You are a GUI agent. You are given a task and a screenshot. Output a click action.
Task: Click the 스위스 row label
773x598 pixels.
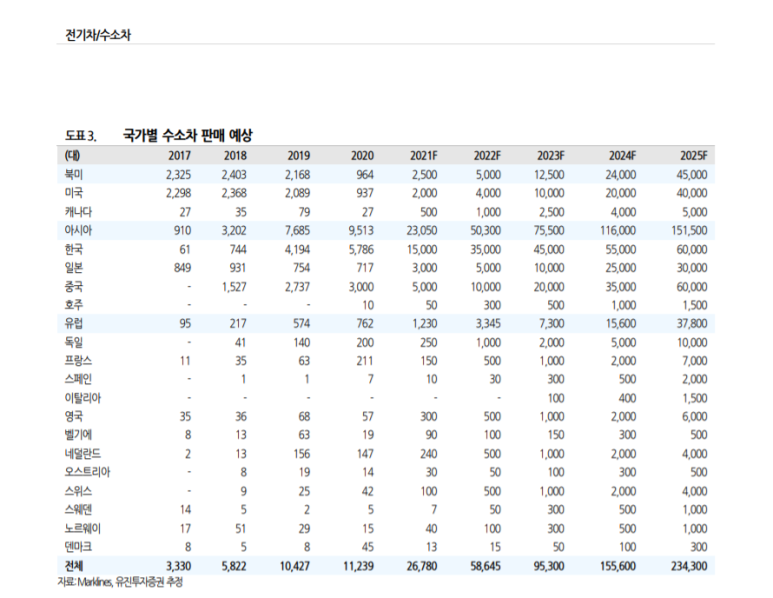pyautogui.click(x=78, y=491)
